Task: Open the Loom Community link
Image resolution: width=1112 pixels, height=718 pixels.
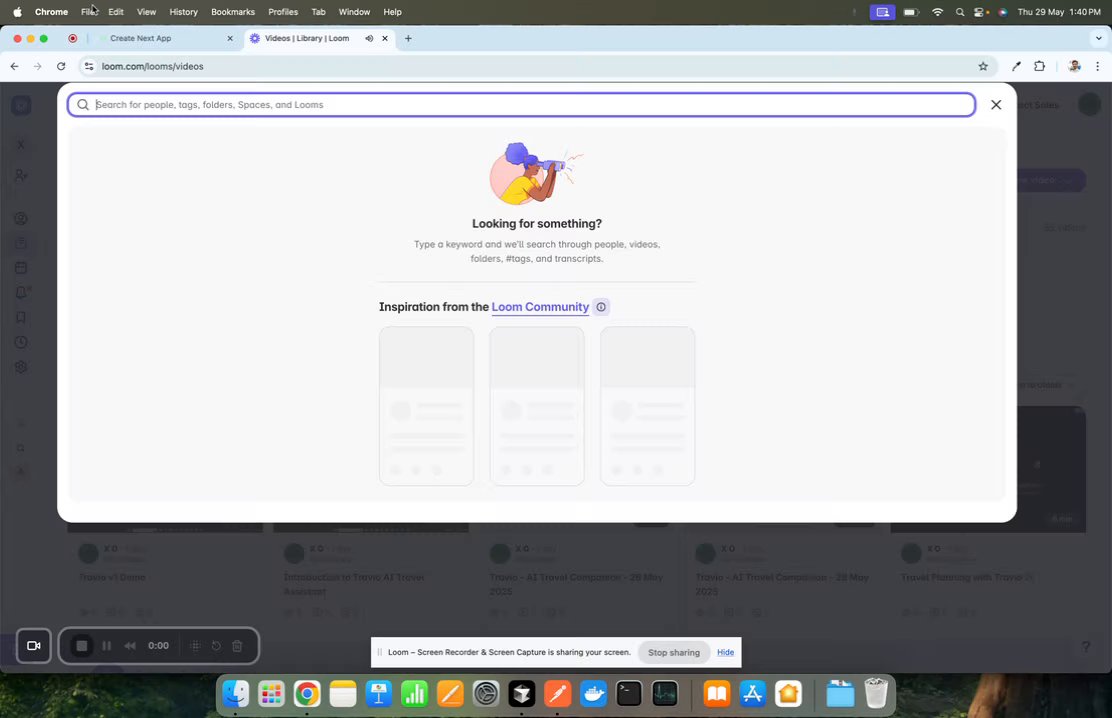Action: pos(540,306)
